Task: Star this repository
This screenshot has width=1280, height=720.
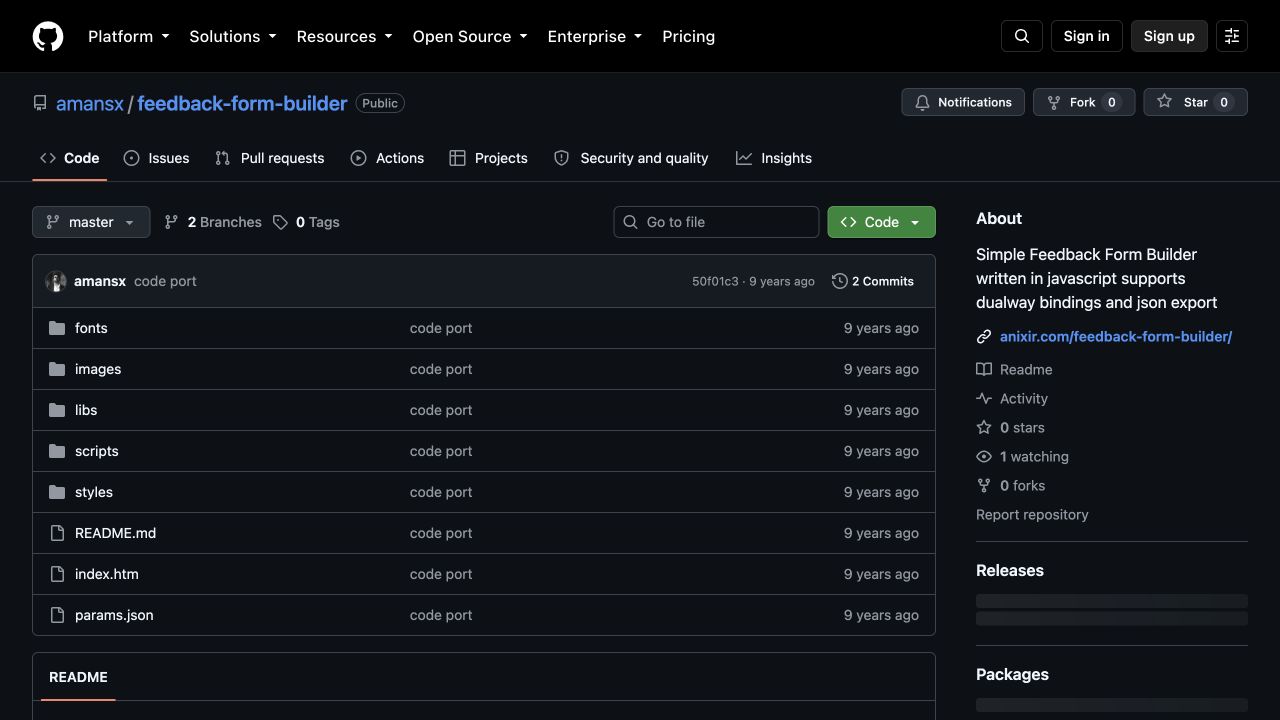Action: [1196, 102]
